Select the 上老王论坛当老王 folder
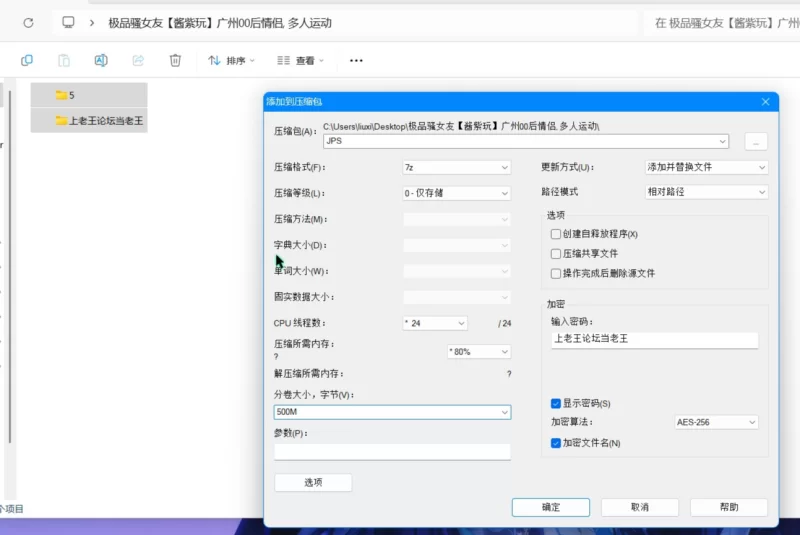The width and height of the screenshot is (800, 535). (x=89, y=121)
